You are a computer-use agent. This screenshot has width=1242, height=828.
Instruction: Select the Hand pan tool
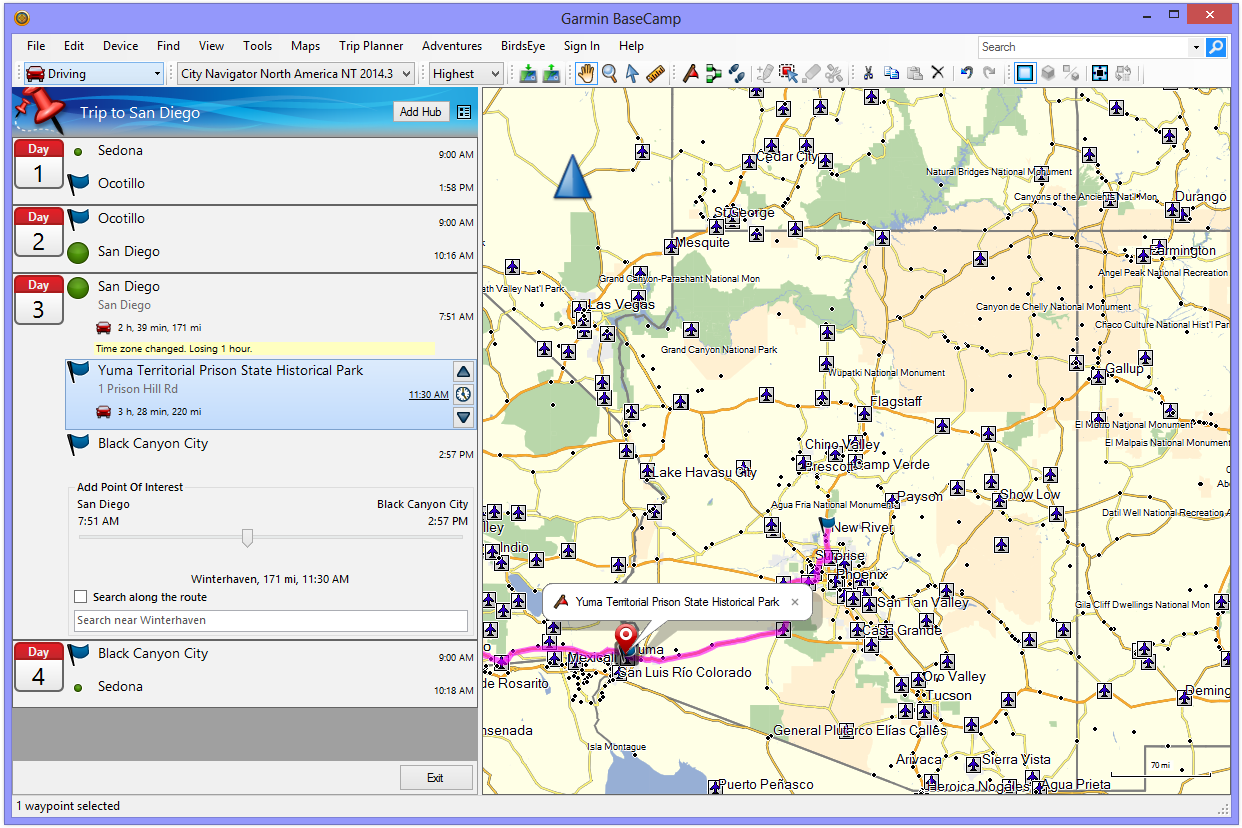coord(585,73)
